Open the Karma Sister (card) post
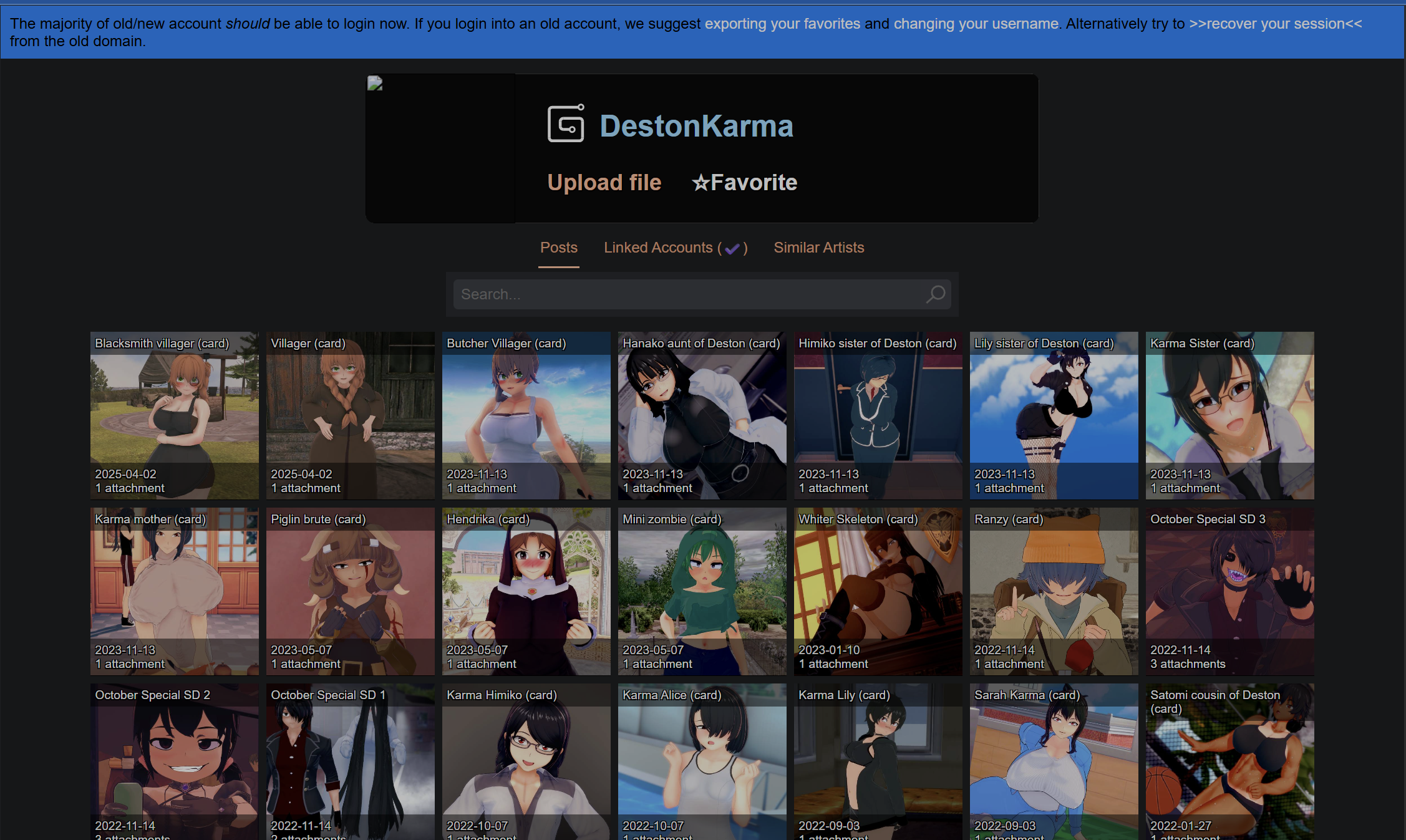 1229,415
